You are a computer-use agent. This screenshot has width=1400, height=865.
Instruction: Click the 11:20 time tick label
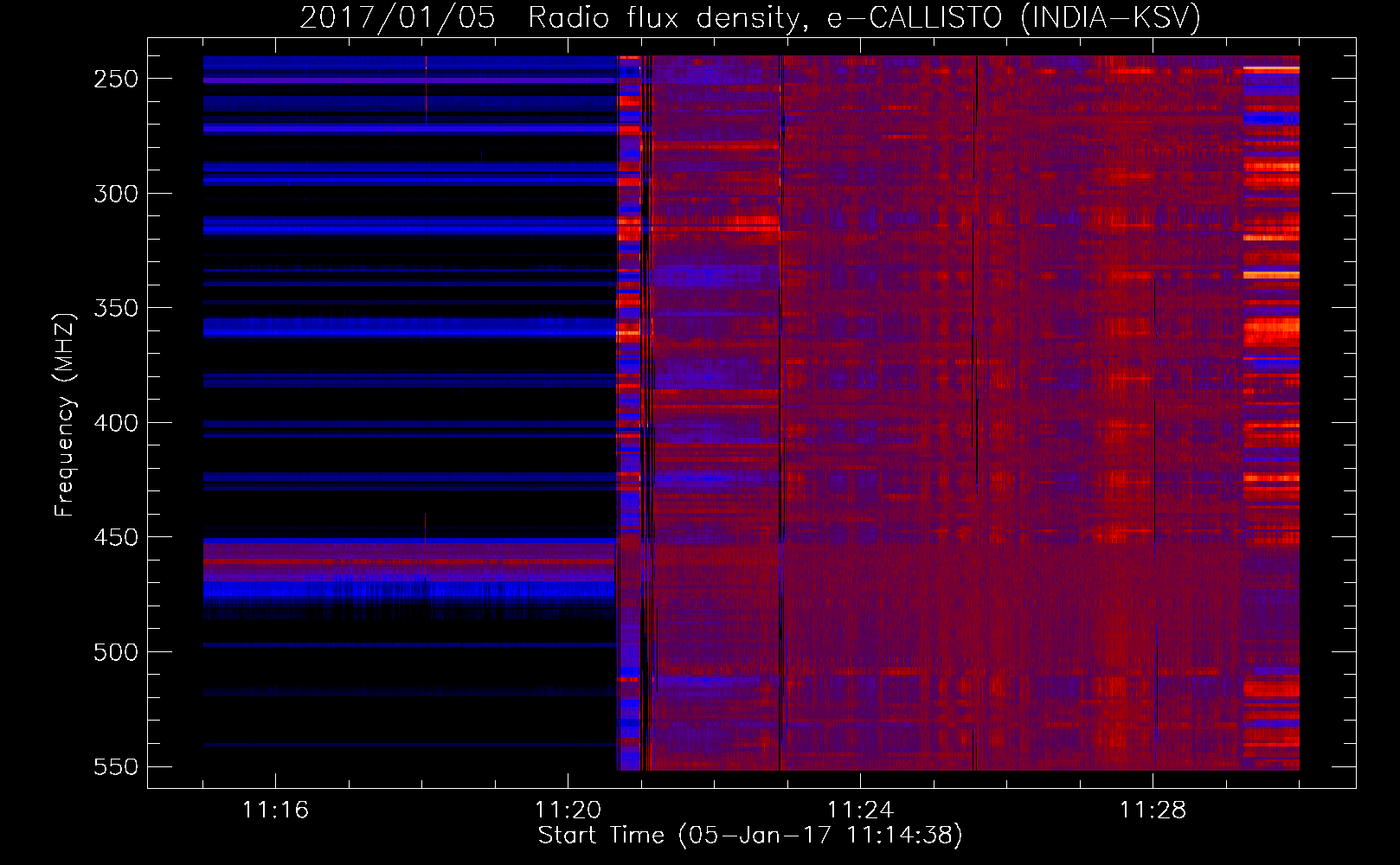(568, 811)
